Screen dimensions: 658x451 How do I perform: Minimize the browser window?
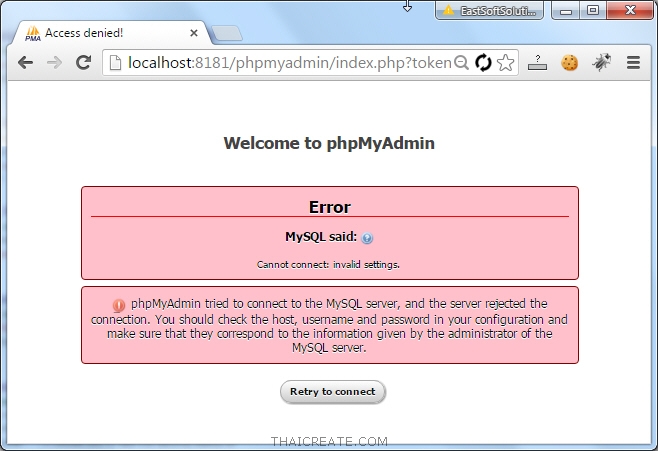pyautogui.click(x=566, y=10)
